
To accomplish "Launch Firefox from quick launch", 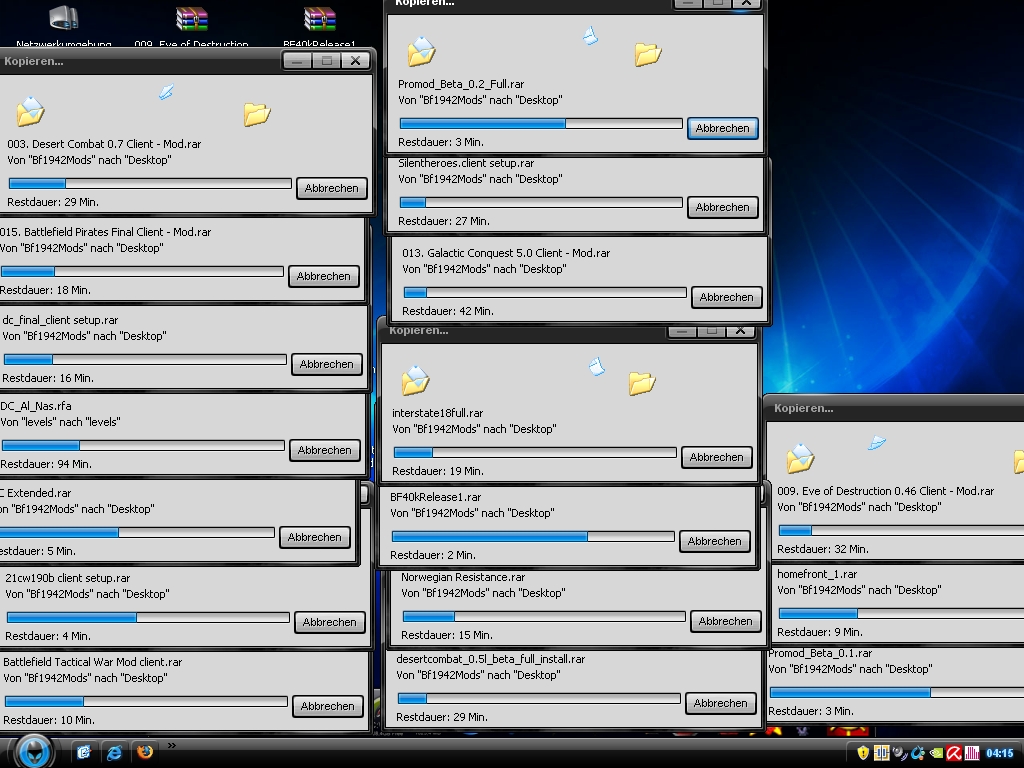I will click(145, 752).
